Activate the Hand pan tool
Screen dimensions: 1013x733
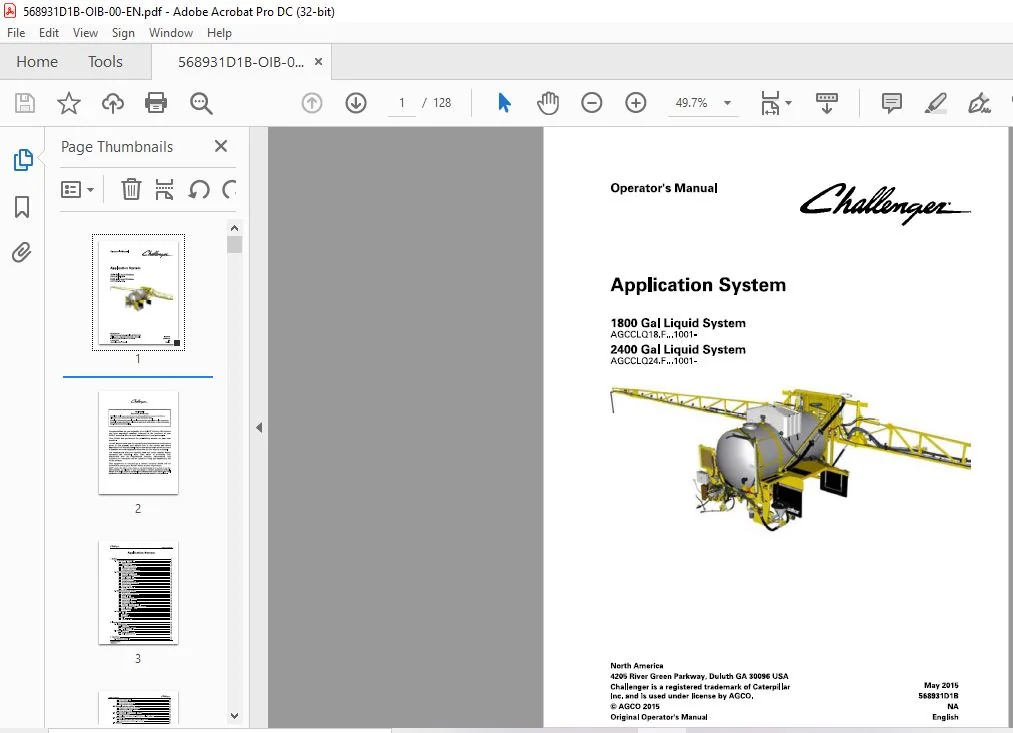[x=548, y=103]
